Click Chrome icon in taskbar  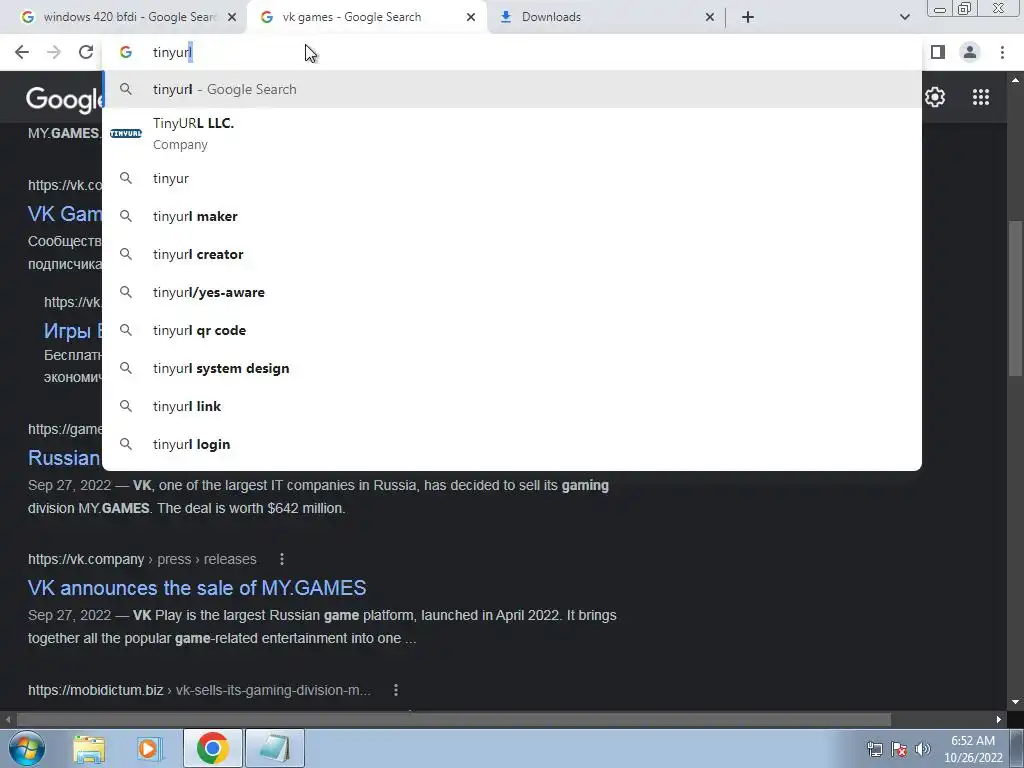click(212, 748)
